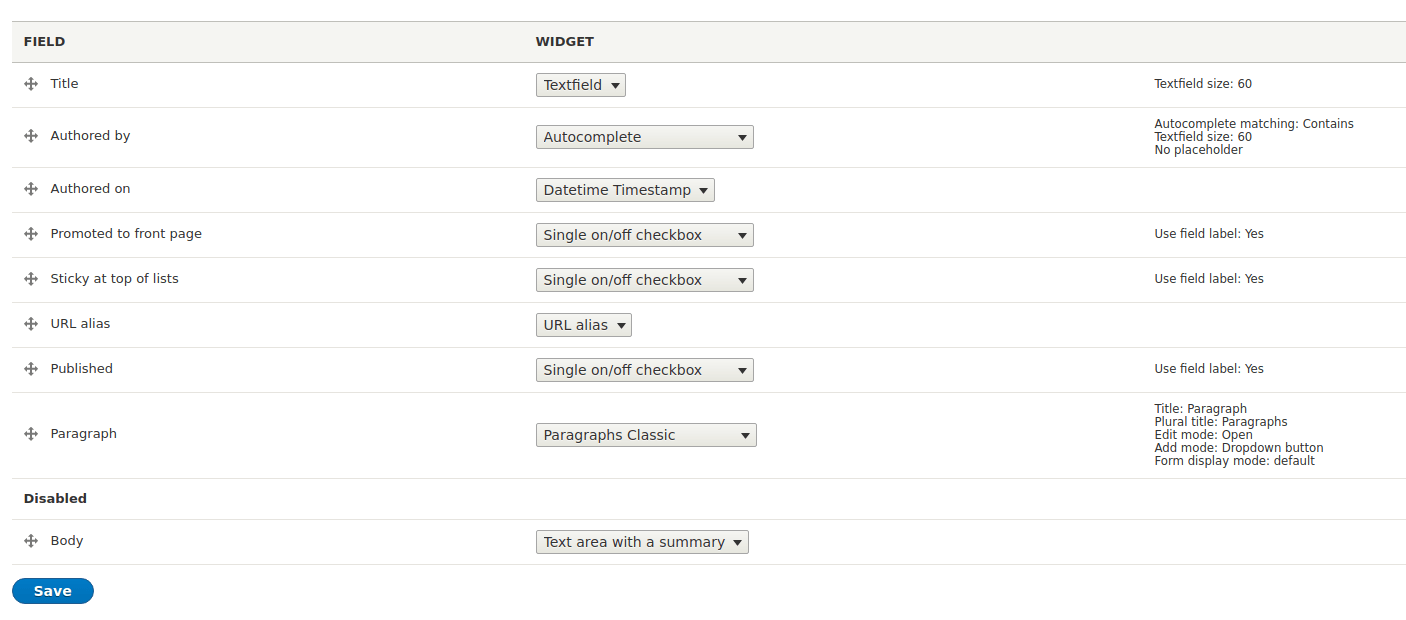Click the URL alias row drag handle
The width and height of the screenshot is (1406, 620).
coord(31,324)
